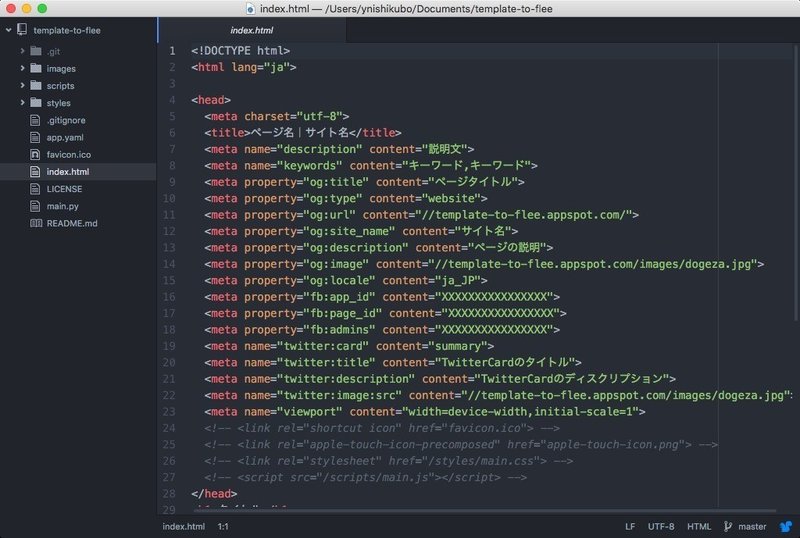Image resolution: width=800 pixels, height=538 pixels.
Task: Click the "fb:admins" property string
Action: pos(339,329)
